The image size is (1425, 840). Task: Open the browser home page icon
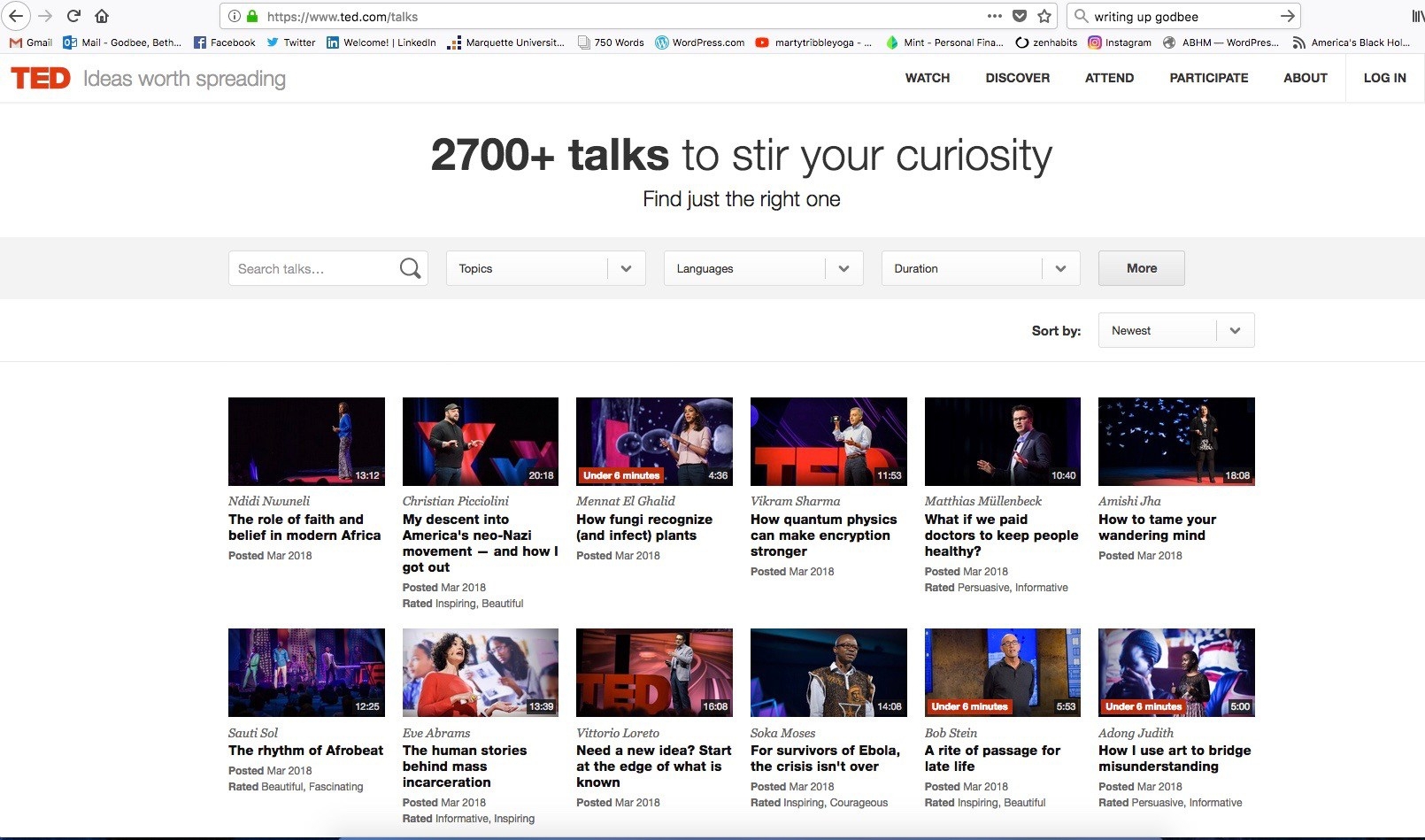pyautogui.click(x=102, y=16)
